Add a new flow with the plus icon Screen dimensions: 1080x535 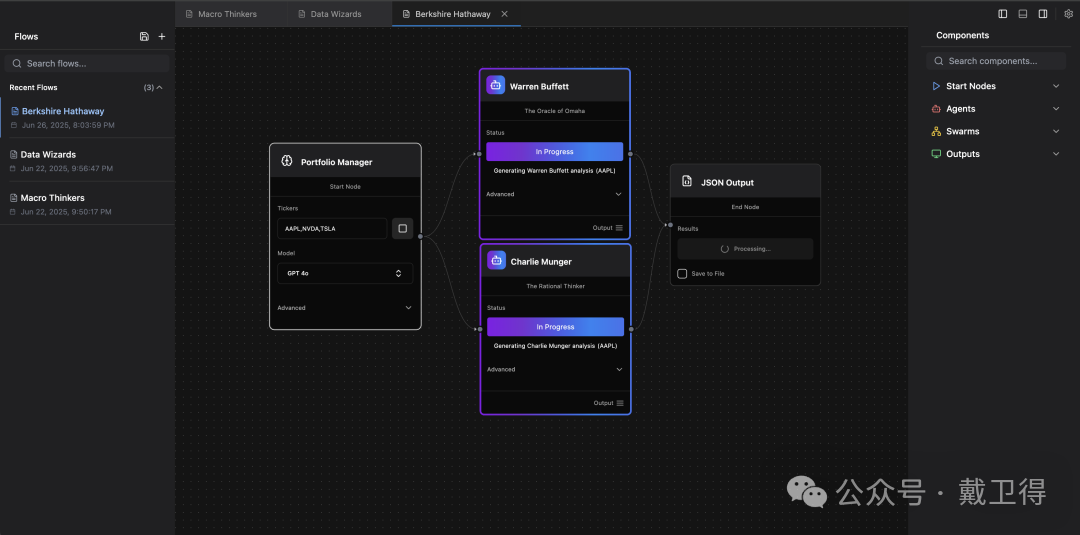tap(162, 36)
